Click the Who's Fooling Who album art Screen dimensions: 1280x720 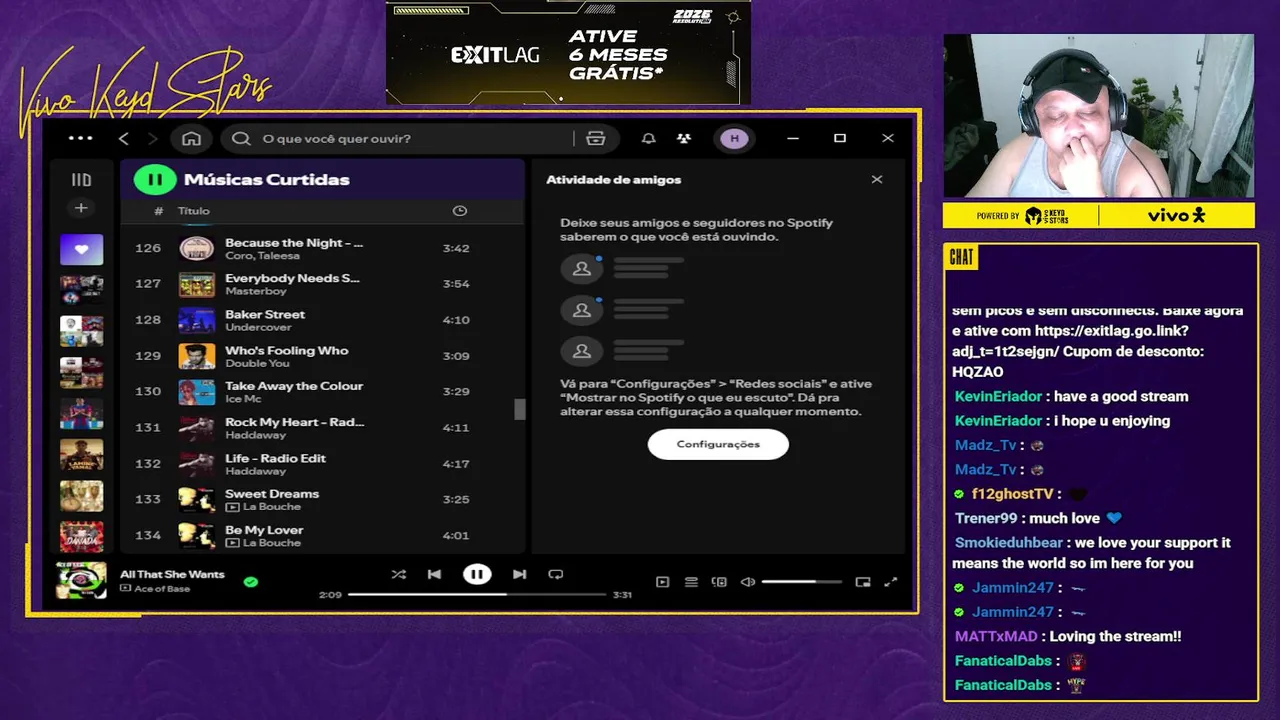pos(196,356)
